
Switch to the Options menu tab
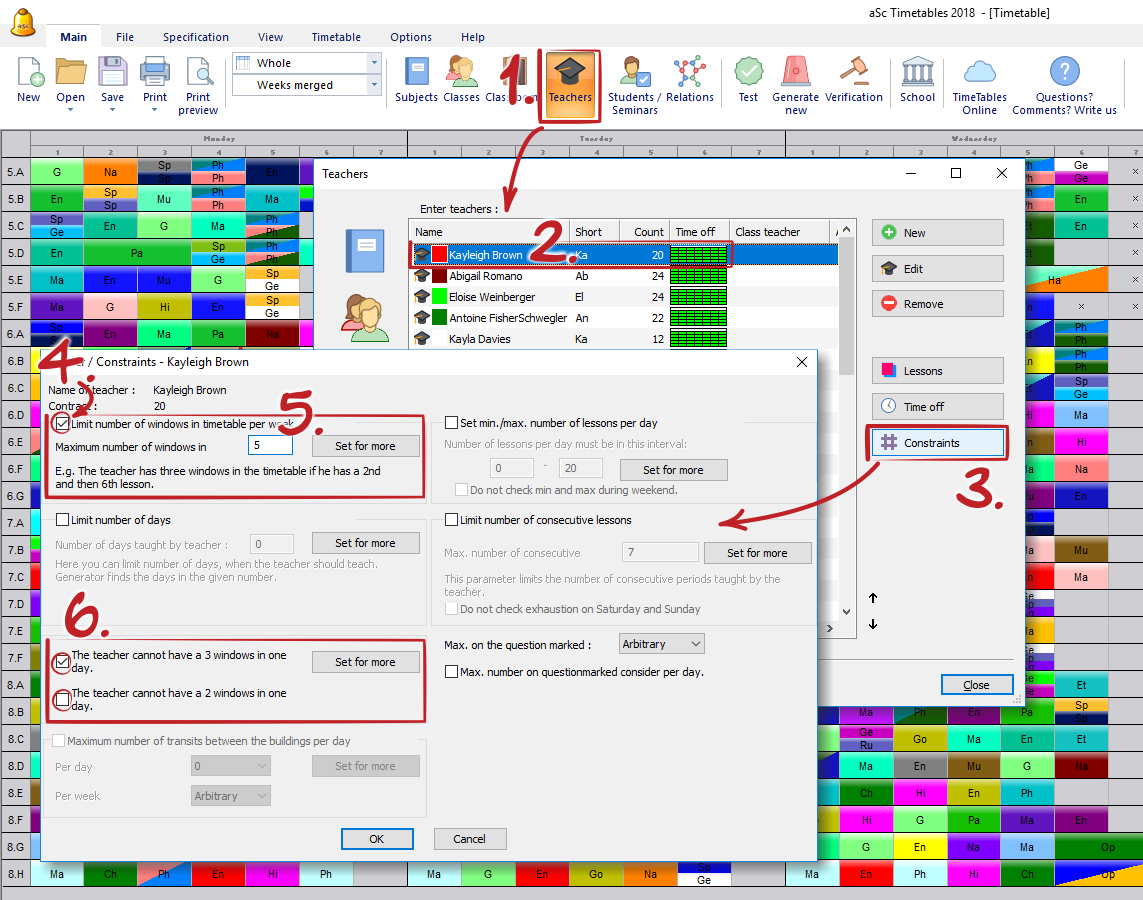coord(411,37)
